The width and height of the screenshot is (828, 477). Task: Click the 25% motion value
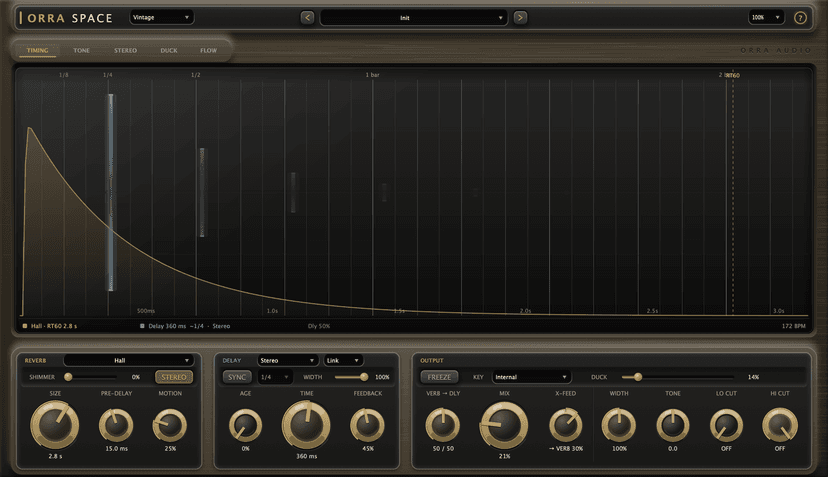click(x=170, y=448)
